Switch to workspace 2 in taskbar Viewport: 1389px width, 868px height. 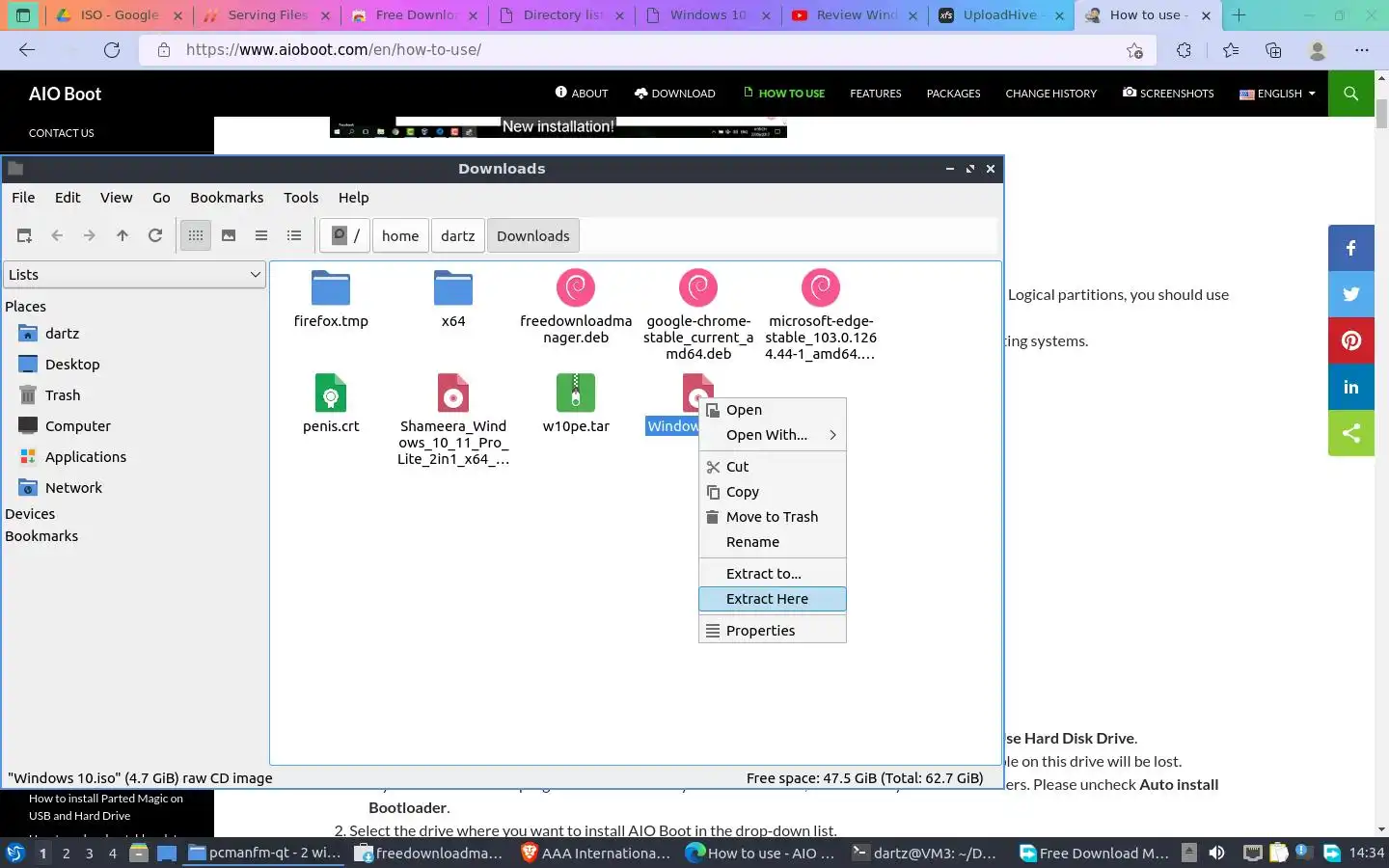pos(66,853)
